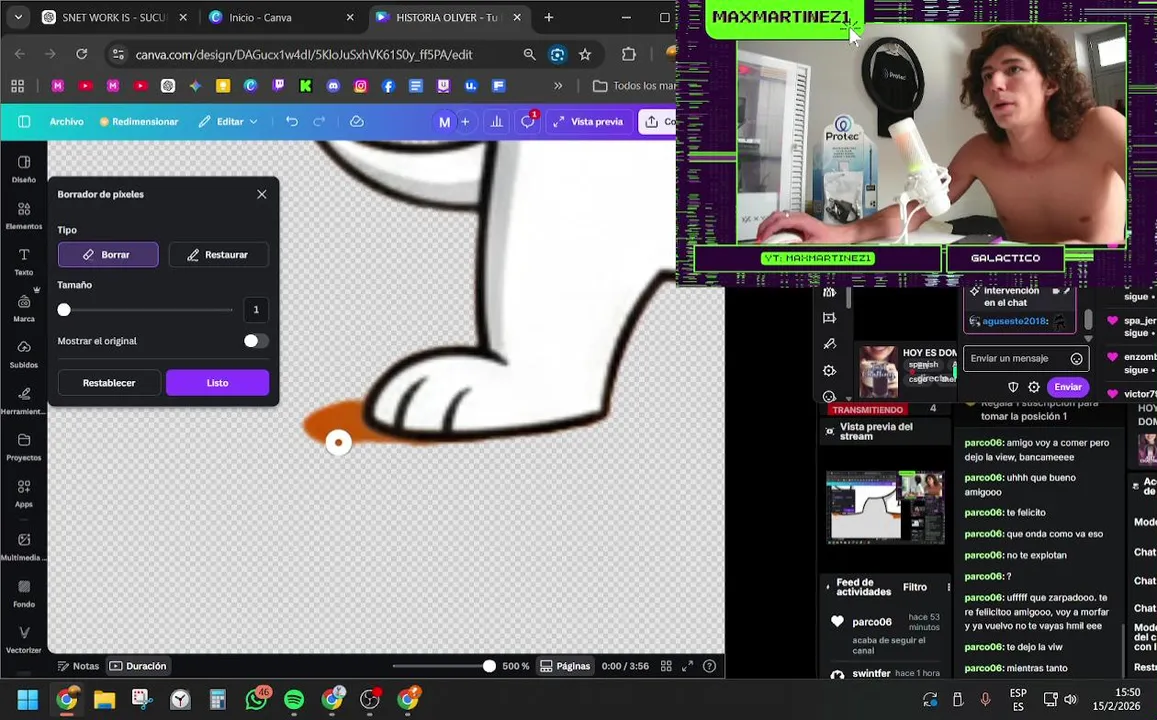Click the Vista previa button
This screenshot has height=720, width=1157.
(589, 122)
